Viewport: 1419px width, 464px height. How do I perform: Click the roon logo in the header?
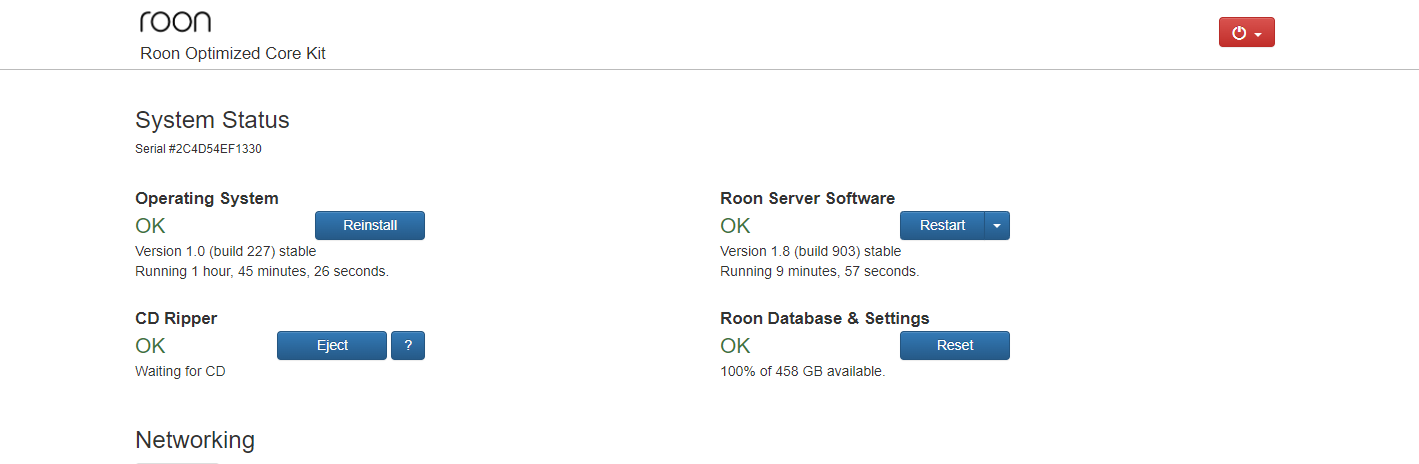coord(175,22)
